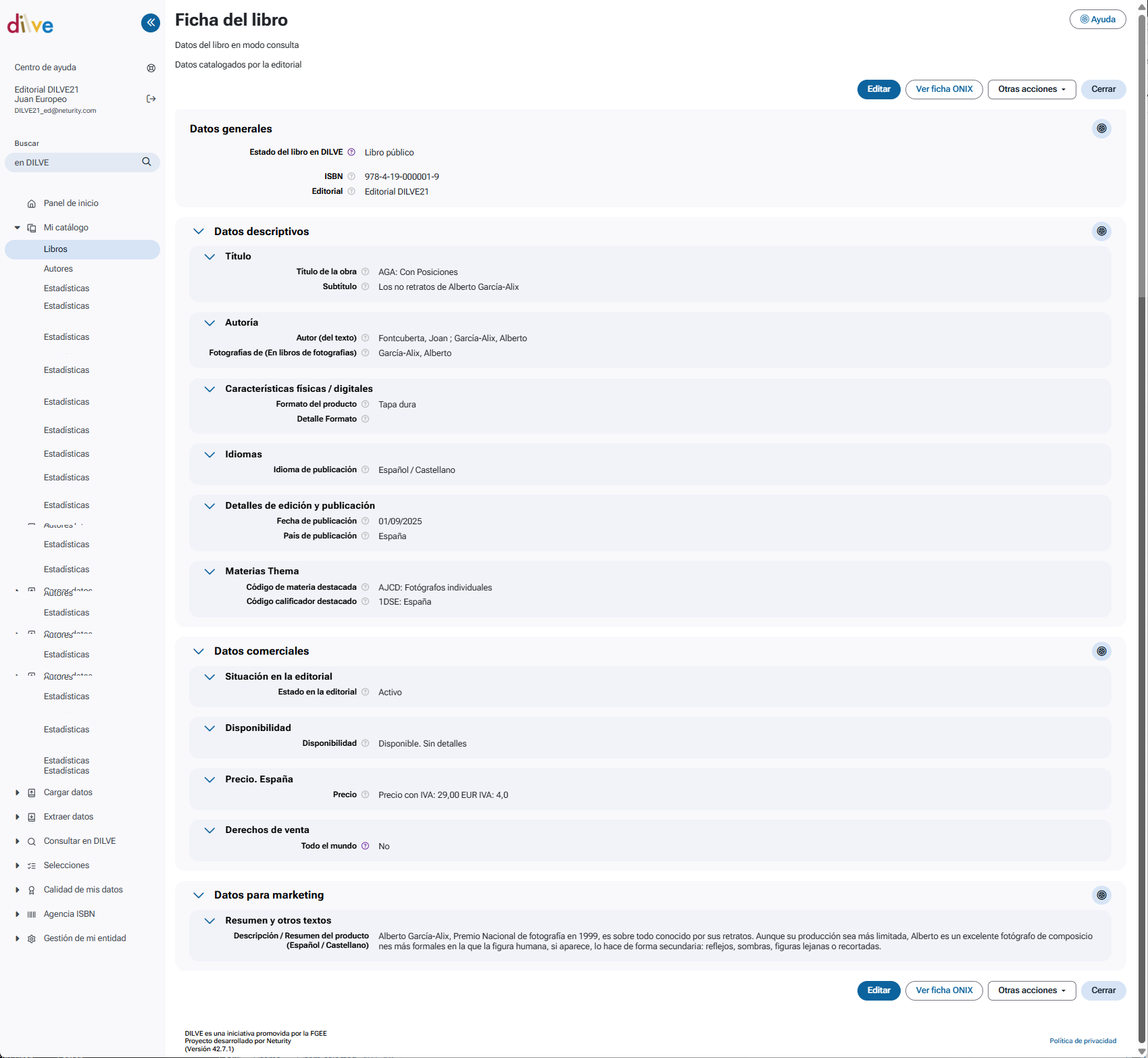This screenshot has height=1058, width=1148.
Task: Collapse the Datos descriptivos section
Action: click(x=199, y=232)
